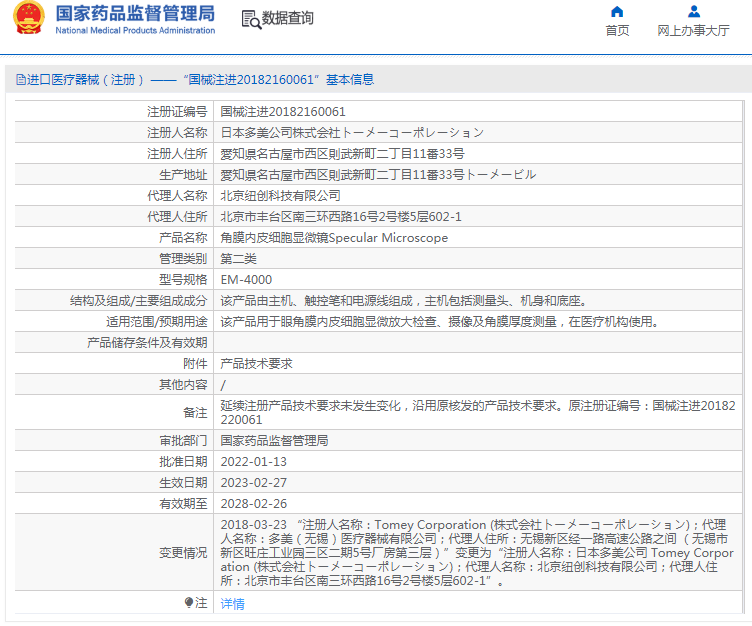Click the bullet icon beside 注
Screen dimensions: 752x626
click(189, 603)
